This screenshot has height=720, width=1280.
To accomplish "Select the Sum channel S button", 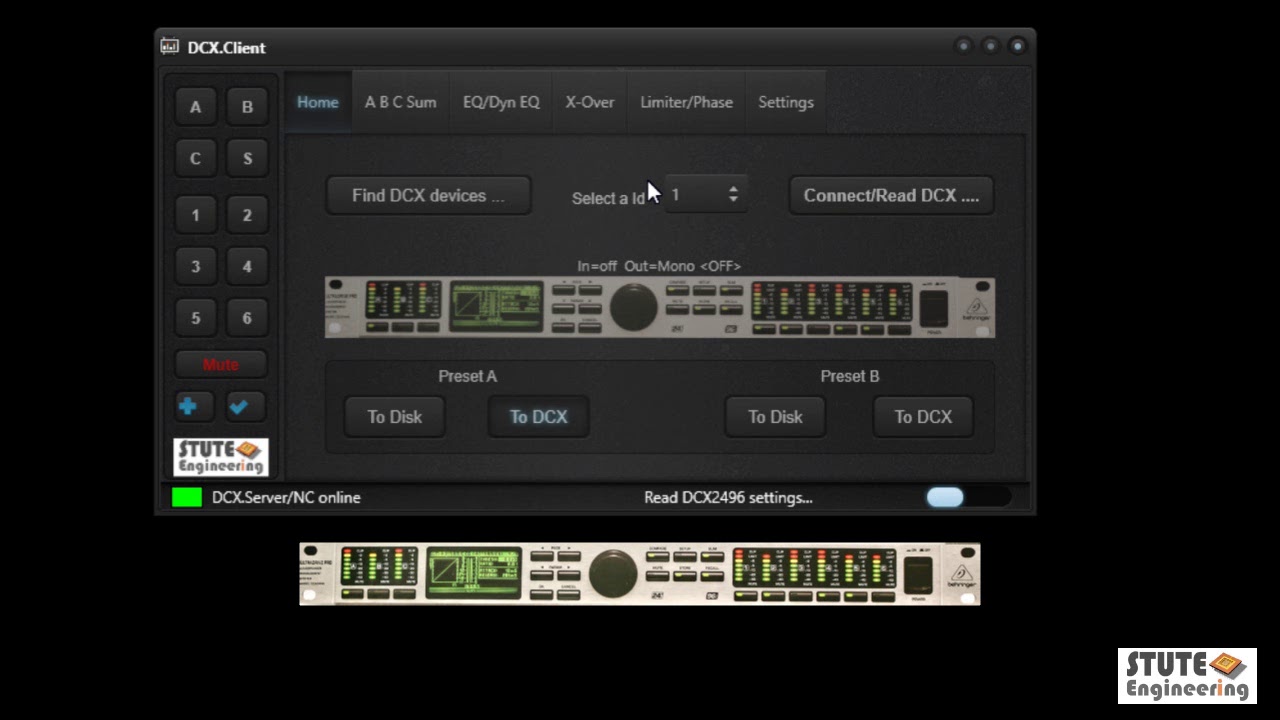I will [247, 158].
